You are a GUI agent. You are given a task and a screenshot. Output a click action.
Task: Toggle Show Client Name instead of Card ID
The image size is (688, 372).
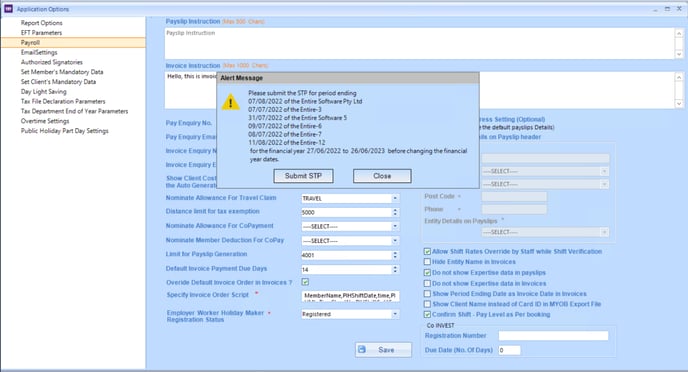point(427,304)
